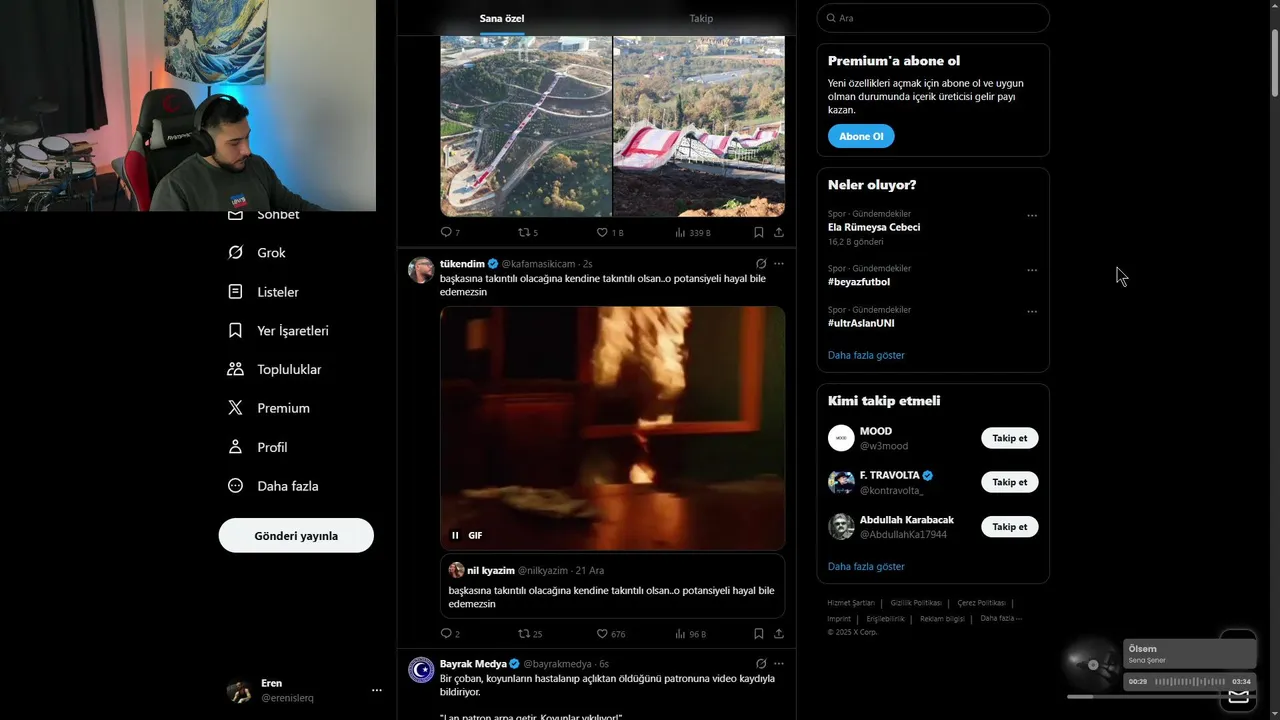Open more options for the Ela Rümeysa Cebeci trend
Image resolution: width=1280 pixels, height=720 pixels.
point(1032,215)
